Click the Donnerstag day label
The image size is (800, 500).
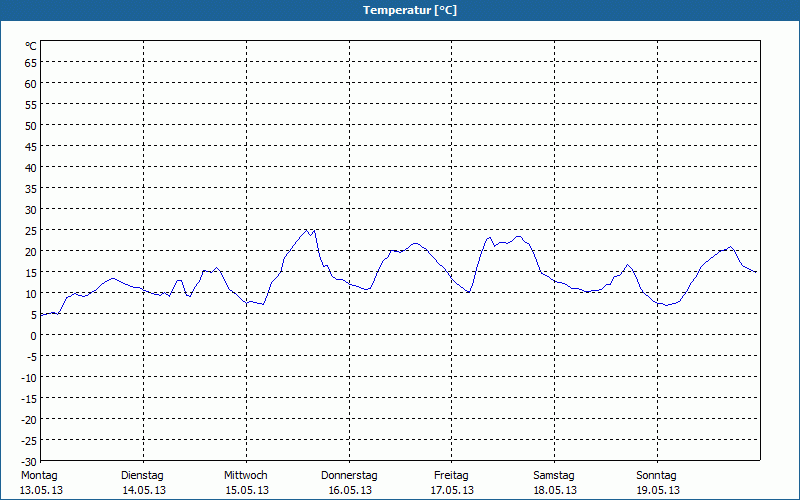[349, 476]
